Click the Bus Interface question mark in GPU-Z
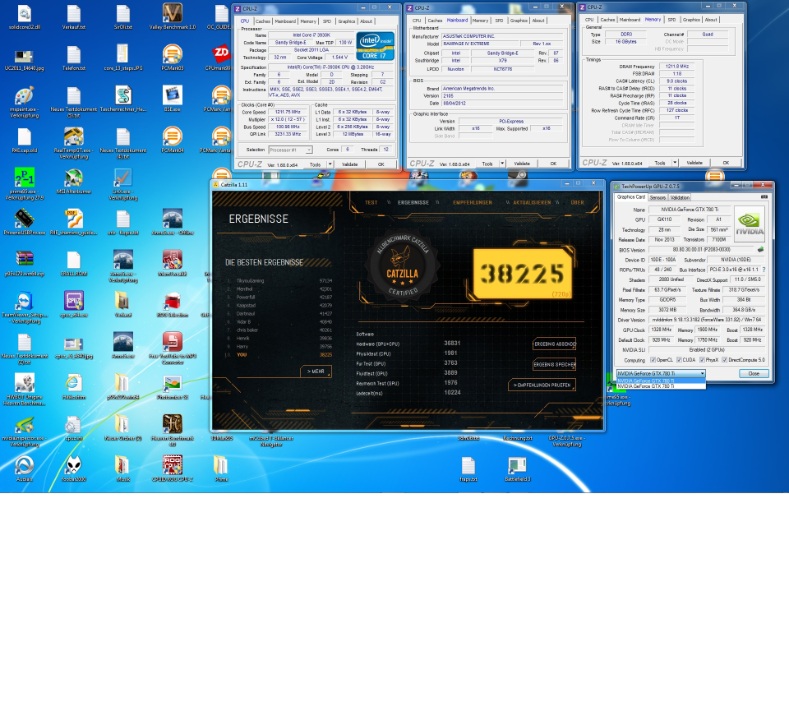 (764, 270)
